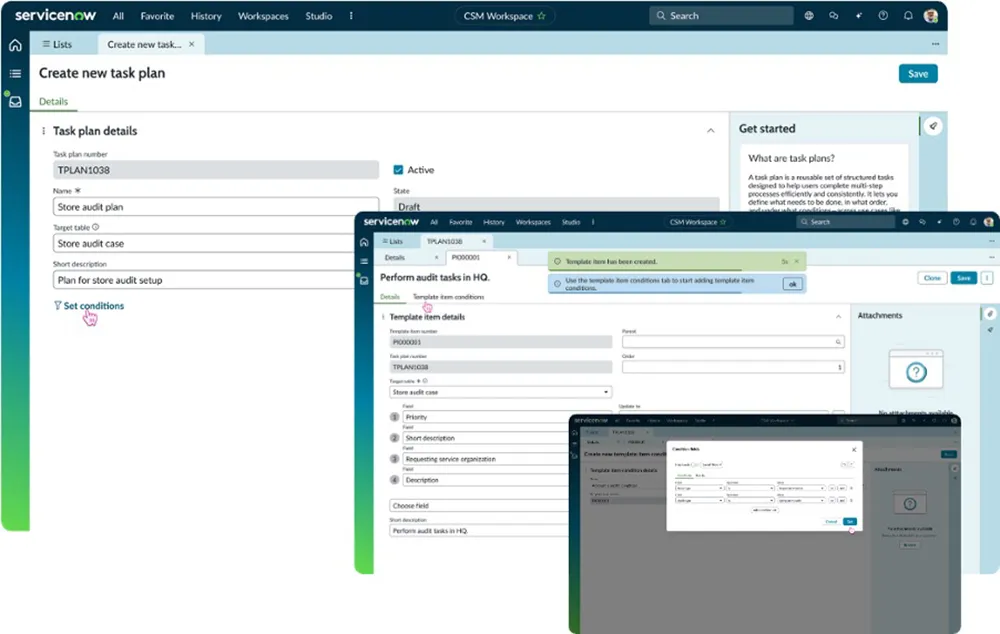
Task: Click the Name field containing Store audit plan
Action: [215, 207]
